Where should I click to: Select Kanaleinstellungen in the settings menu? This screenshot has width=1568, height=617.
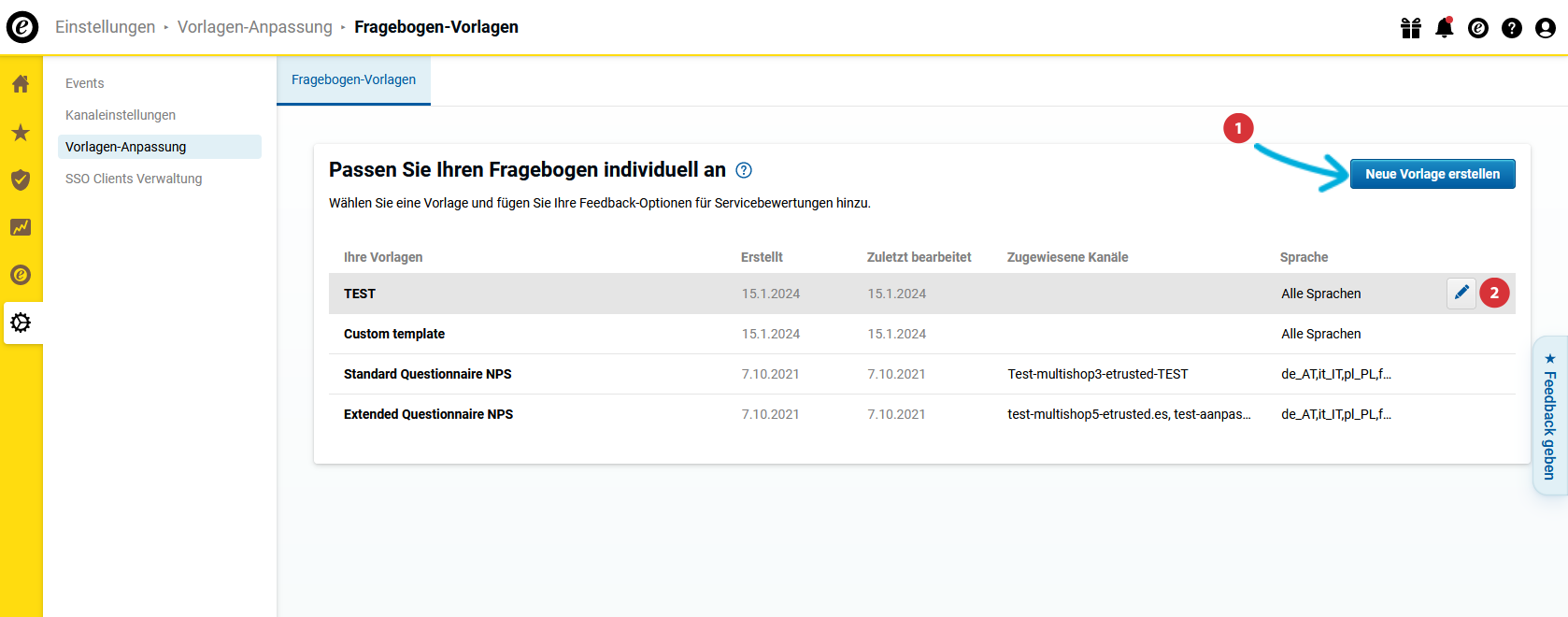[x=121, y=115]
